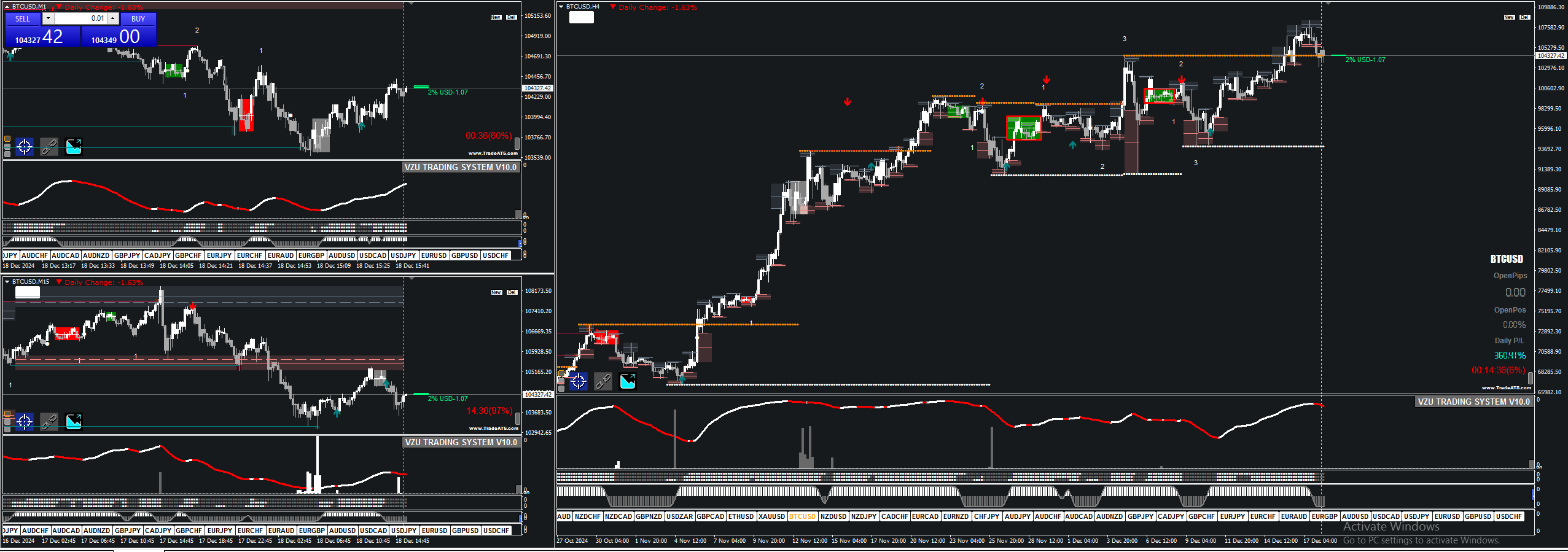This screenshot has width=1568, height=552.
Task: Toggle the orange-outlined square in BTCUSD,M1 chart
Action: pos(7,139)
